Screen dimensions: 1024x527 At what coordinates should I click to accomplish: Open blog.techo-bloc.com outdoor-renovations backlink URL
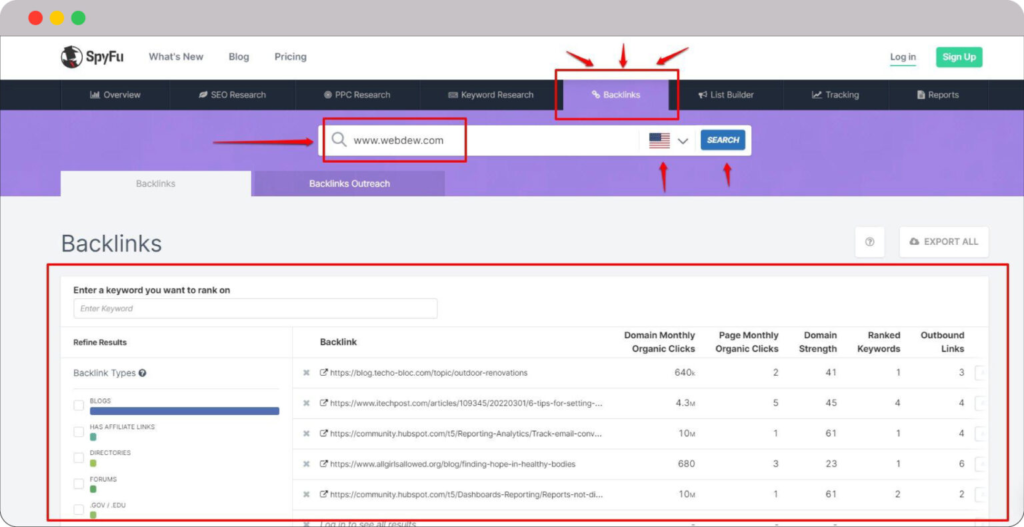[428, 373]
